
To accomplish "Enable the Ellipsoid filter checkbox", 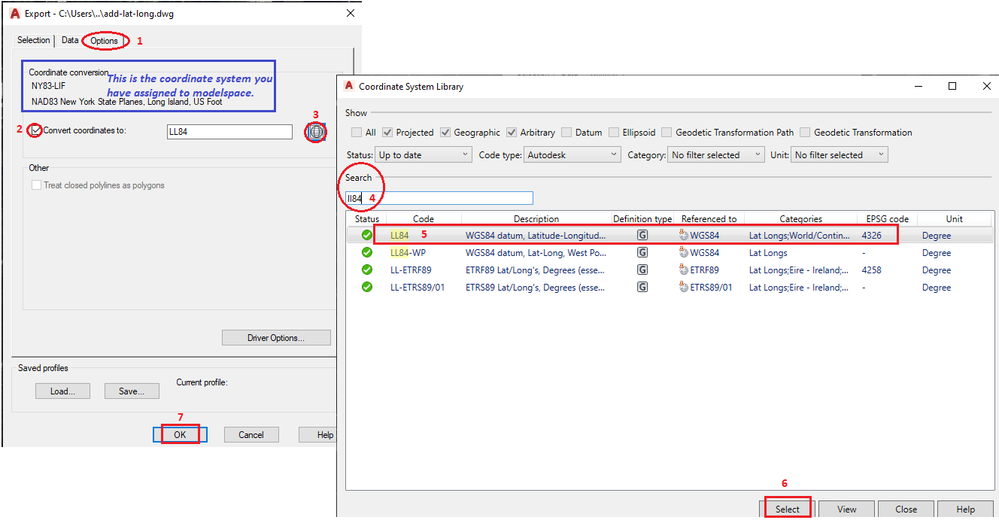I will pyautogui.click(x=614, y=132).
